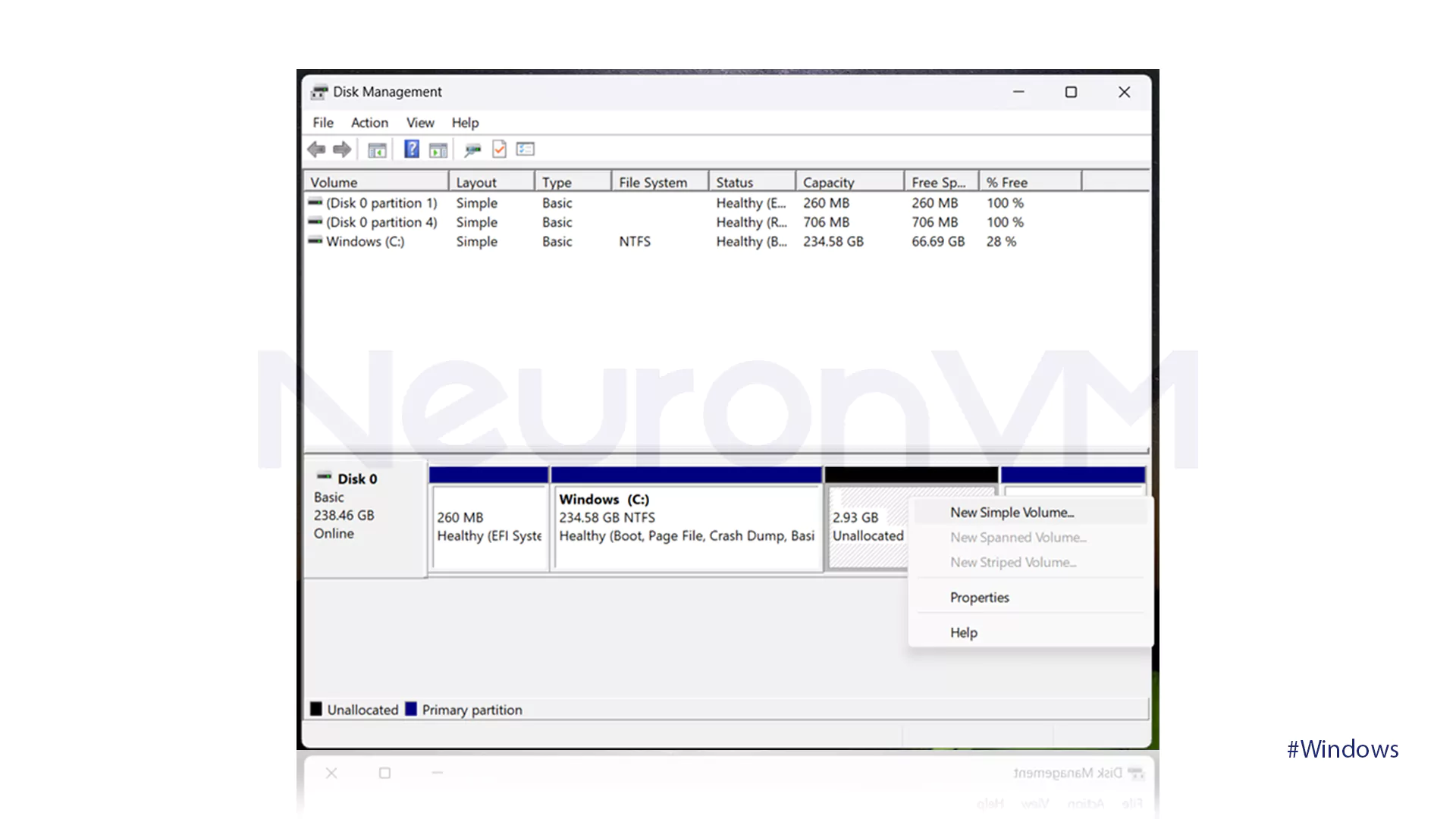Click the Disk Management title bar icon

[x=319, y=92]
